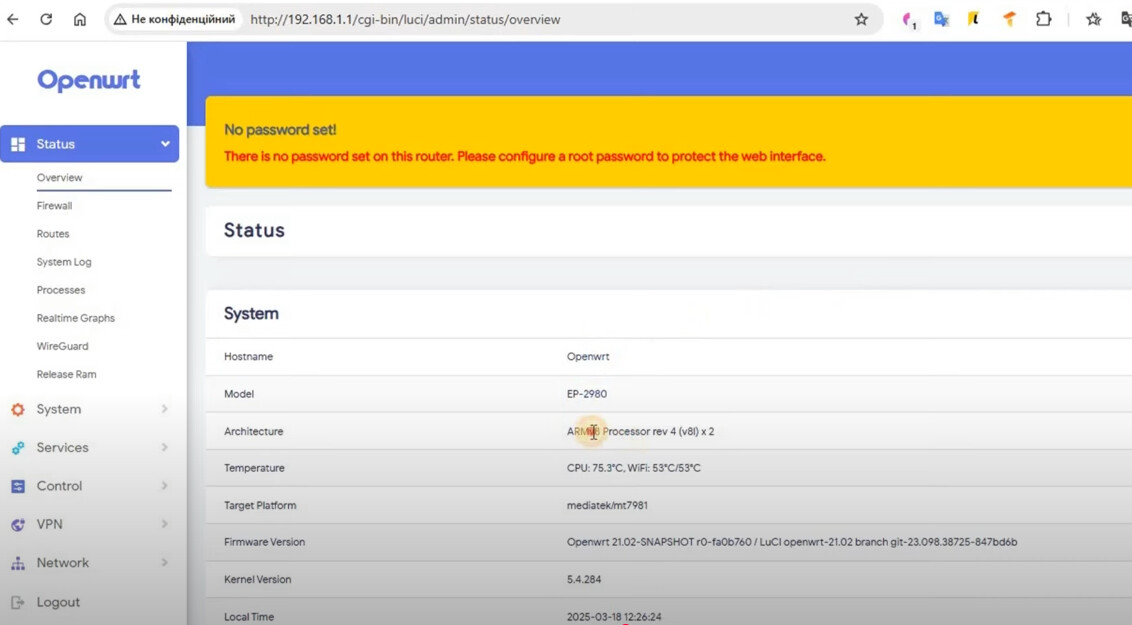Expand the Services menu chevron
This screenshot has height=625, width=1132.
pyautogui.click(x=165, y=447)
